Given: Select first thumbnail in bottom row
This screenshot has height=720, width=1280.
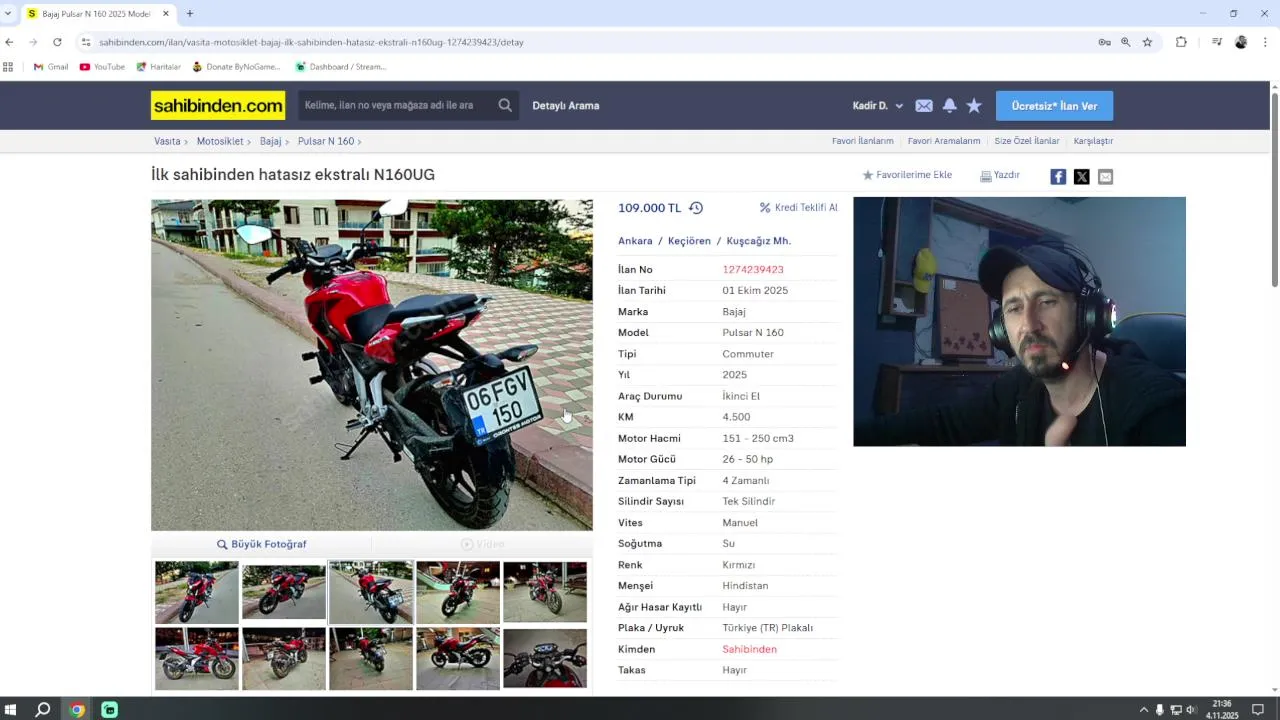Looking at the screenshot, I should coord(197,658).
